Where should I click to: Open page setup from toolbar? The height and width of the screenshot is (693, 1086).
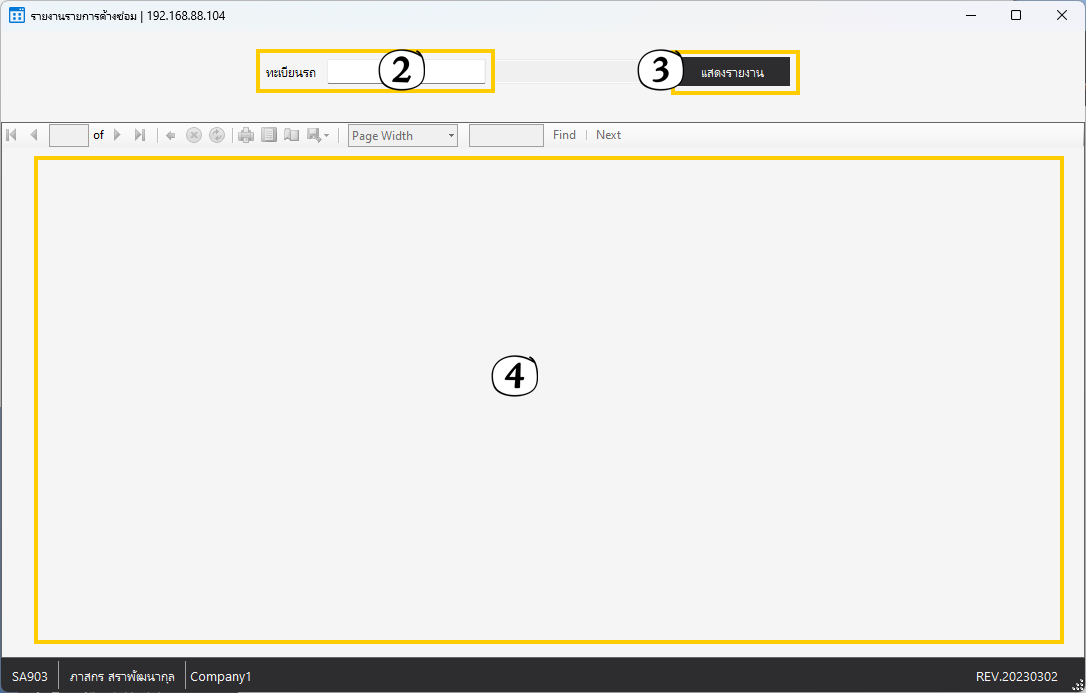(x=292, y=135)
